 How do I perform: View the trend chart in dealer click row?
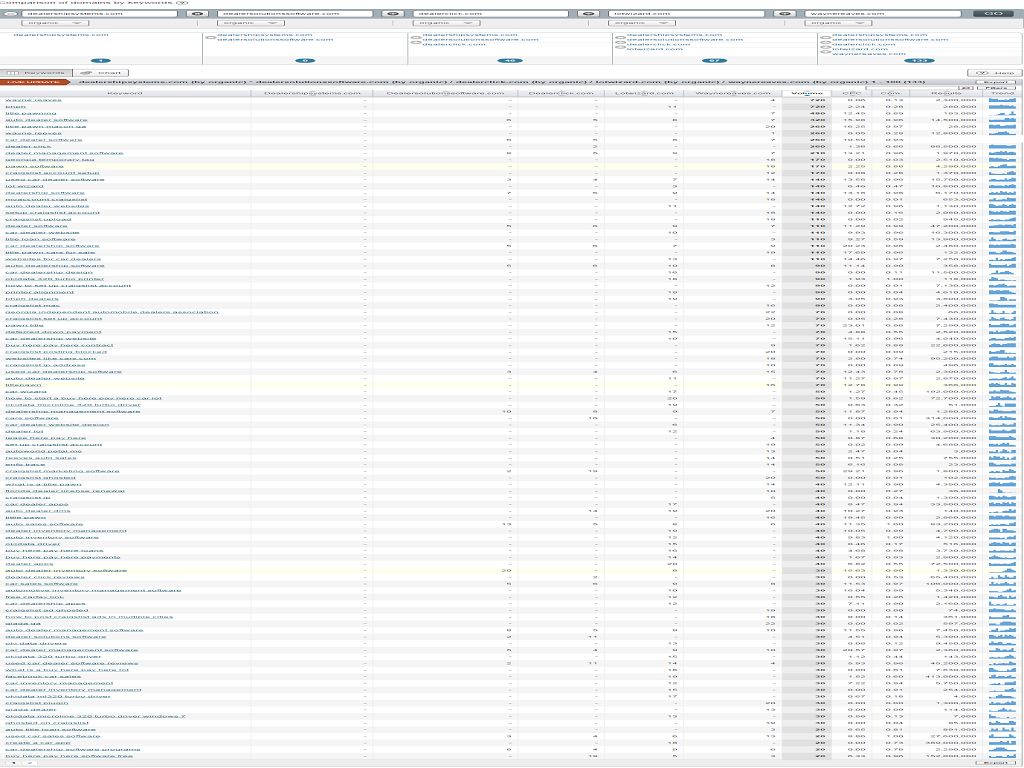tap(1002, 146)
